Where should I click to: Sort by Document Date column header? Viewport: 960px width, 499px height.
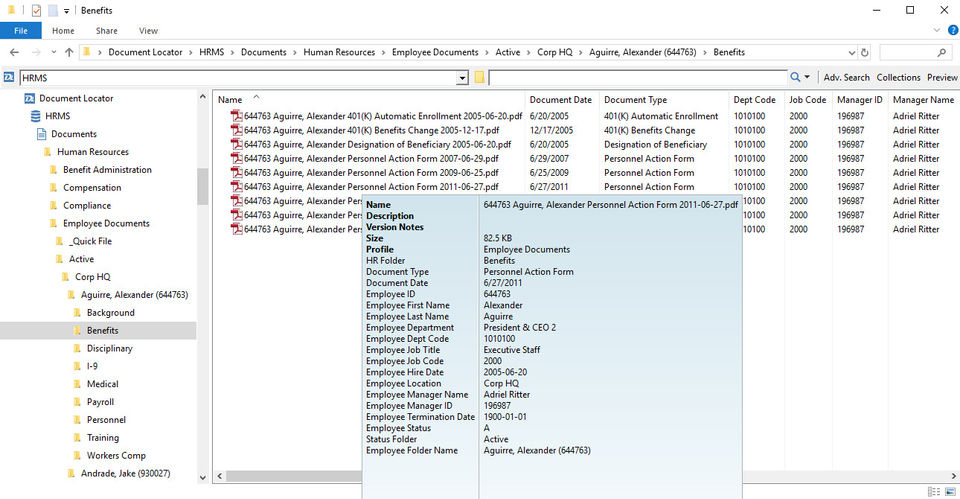[x=561, y=100]
